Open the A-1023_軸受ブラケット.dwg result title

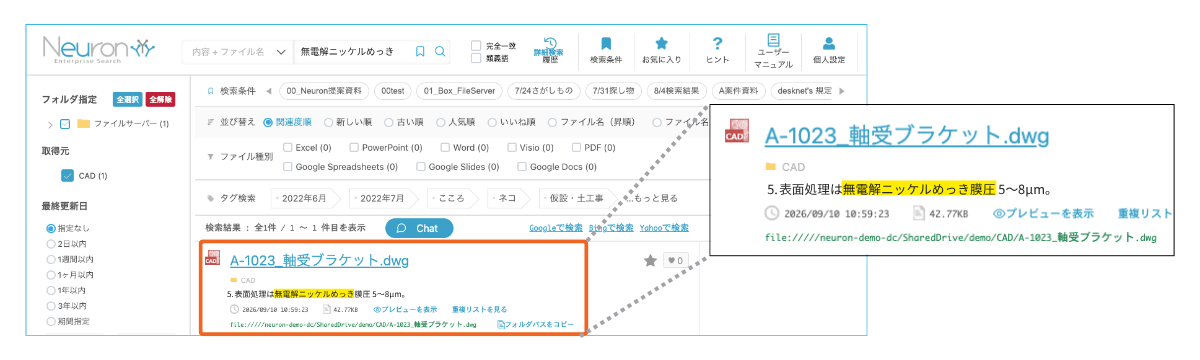[319, 261]
